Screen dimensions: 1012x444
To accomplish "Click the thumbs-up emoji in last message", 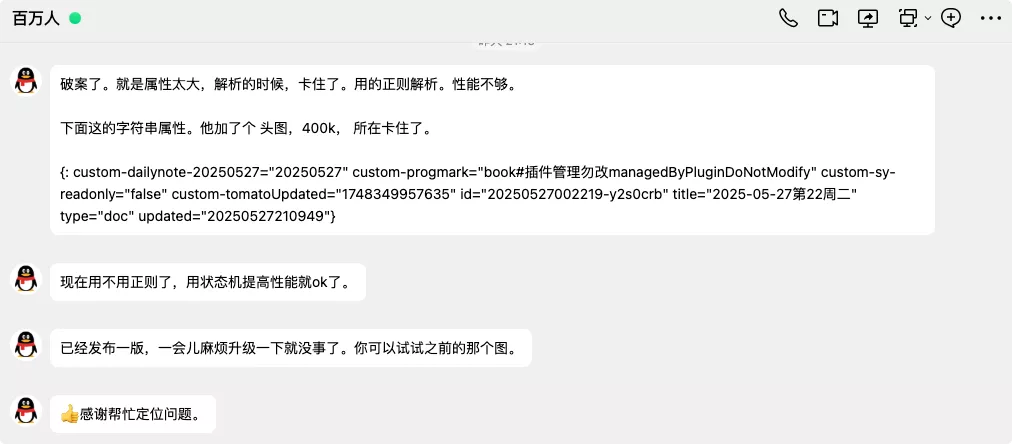I will pos(69,414).
